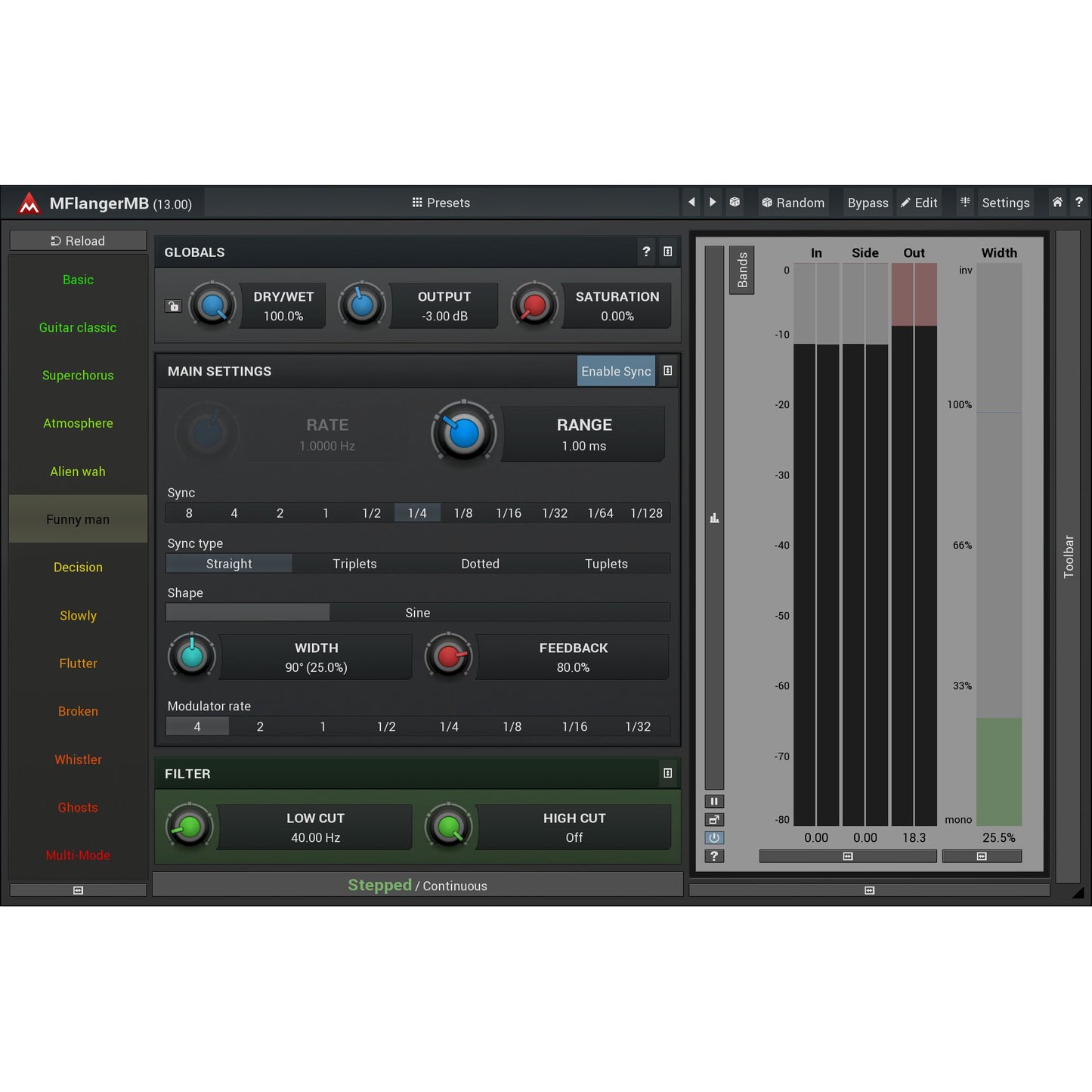Screen dimensions: 1092x1092
Task: Pop out the meters with the detach icon
Action: [714, 820]
